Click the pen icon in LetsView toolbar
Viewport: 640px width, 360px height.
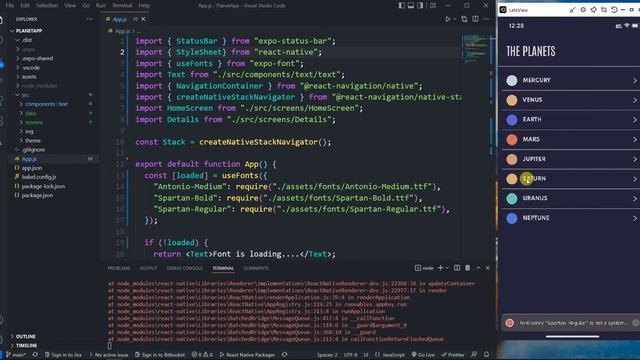pyautogui.click(x=573, y=10)
